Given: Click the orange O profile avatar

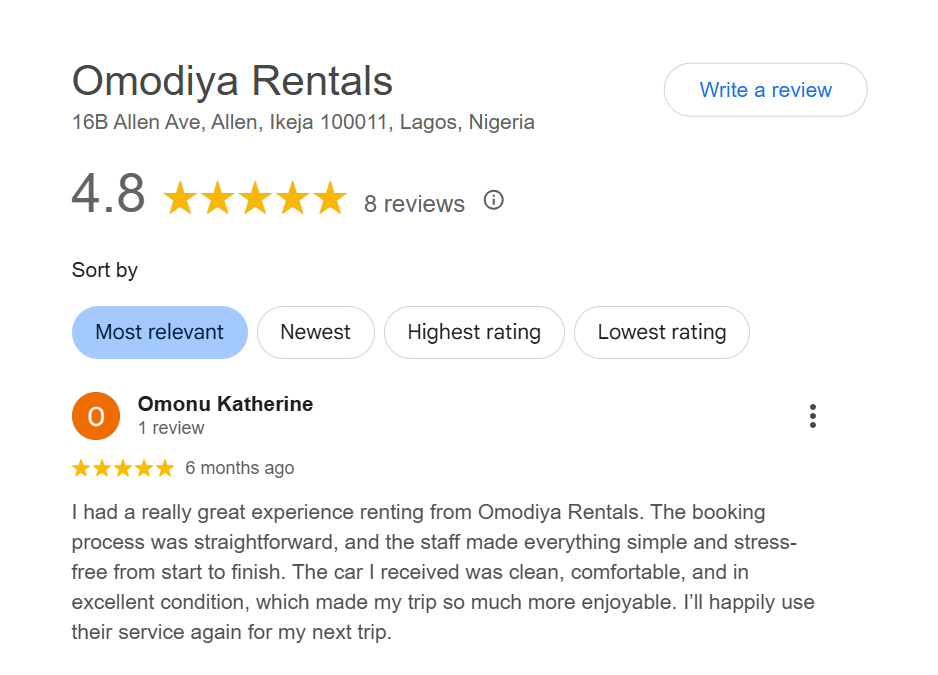Looking at the screenshot, I should [x=96, y=416].
